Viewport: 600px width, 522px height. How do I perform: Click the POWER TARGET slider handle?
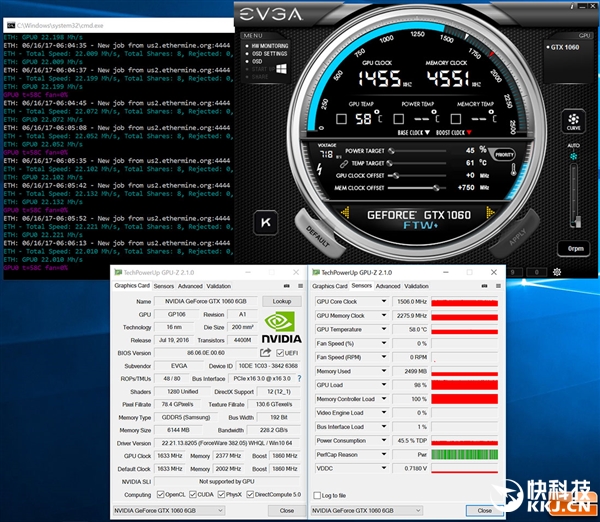[391, 151]
